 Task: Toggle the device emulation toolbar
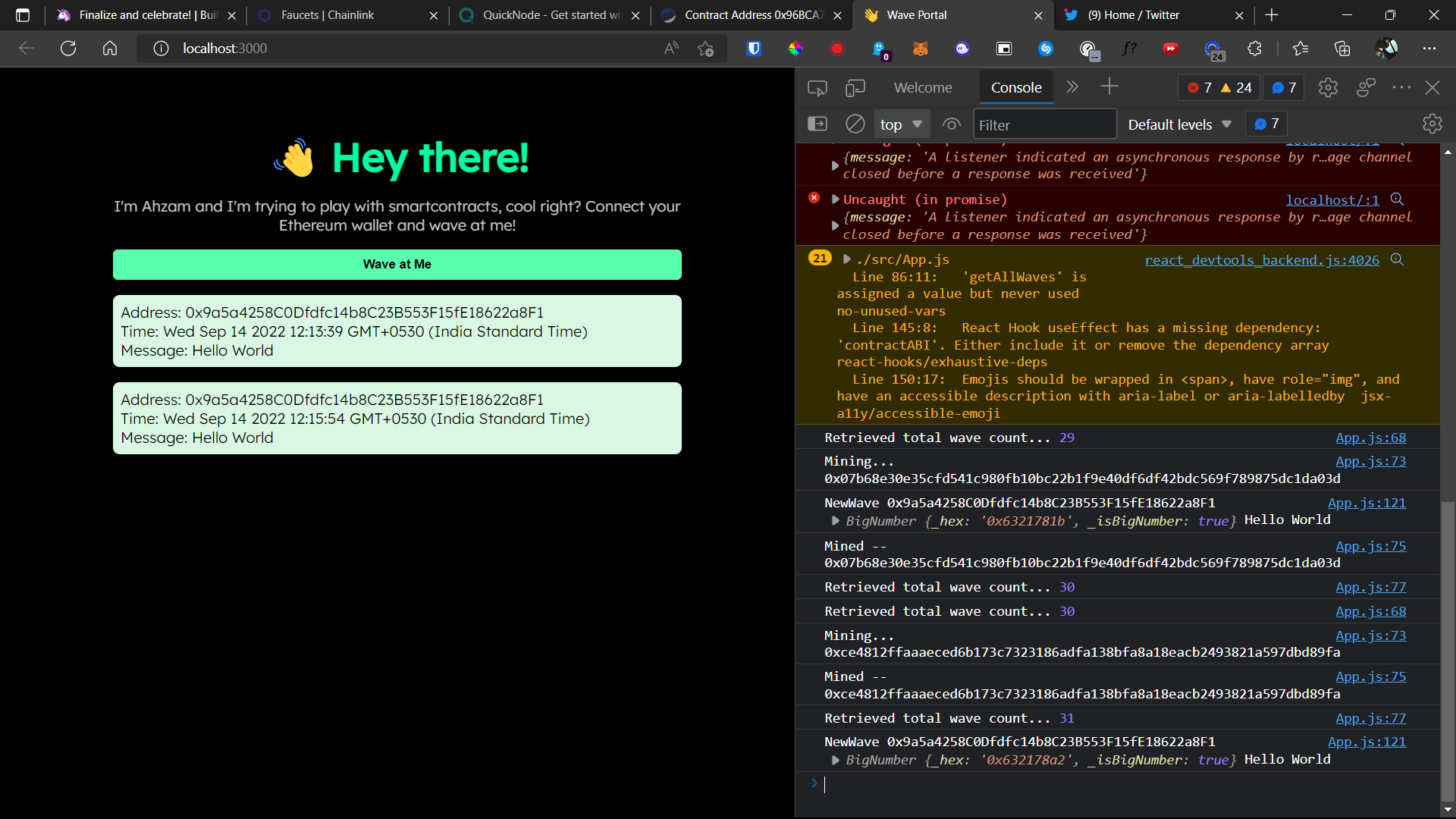855,87
